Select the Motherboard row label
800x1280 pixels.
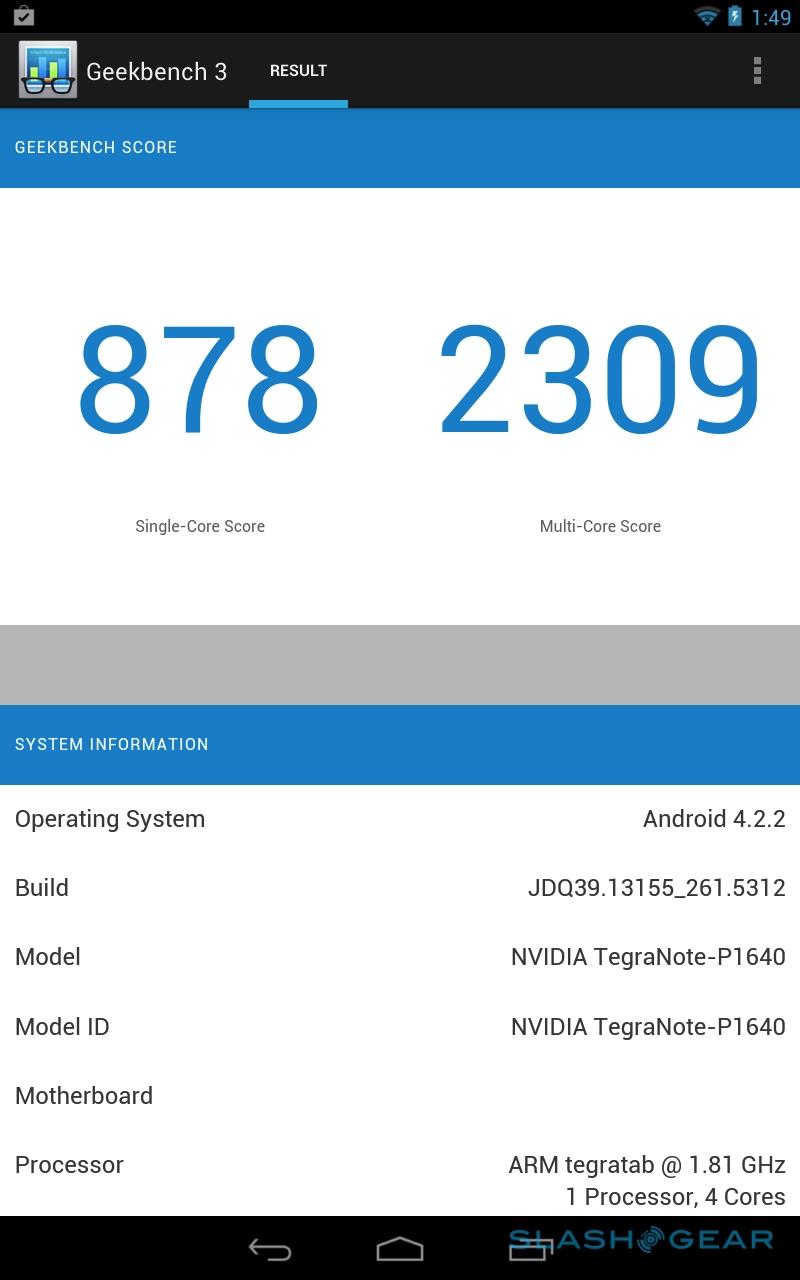84,1096
